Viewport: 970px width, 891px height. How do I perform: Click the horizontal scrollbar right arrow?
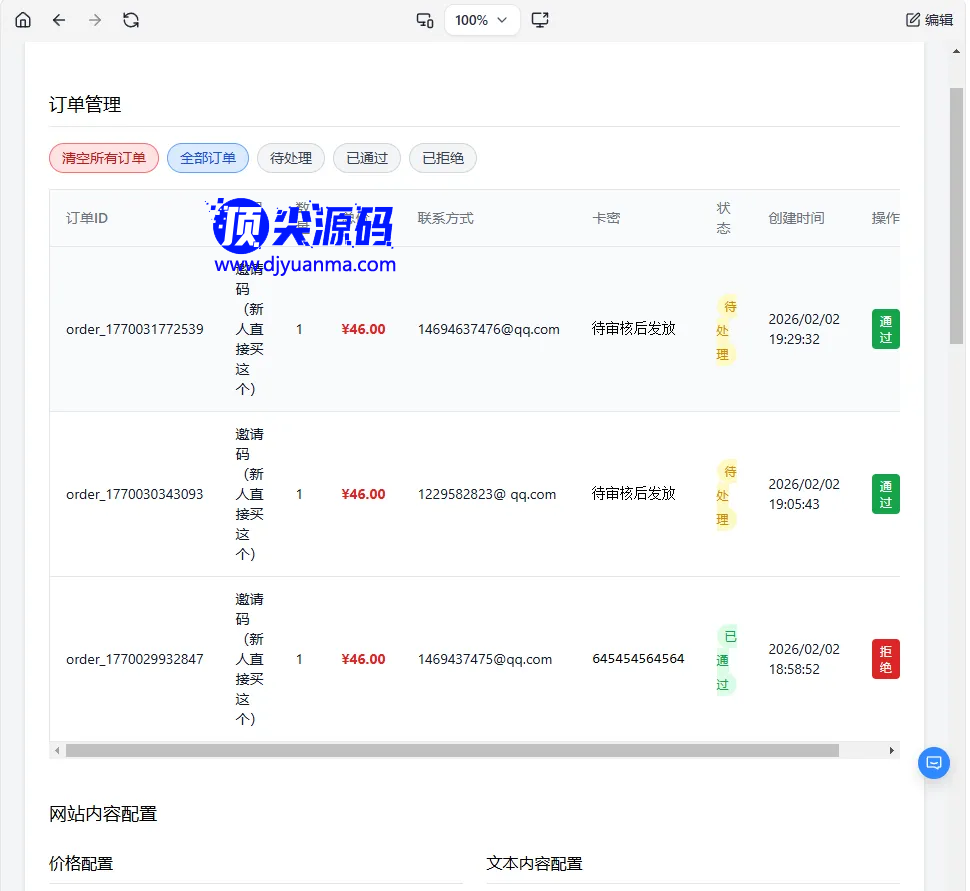click(x=892, y=750)
